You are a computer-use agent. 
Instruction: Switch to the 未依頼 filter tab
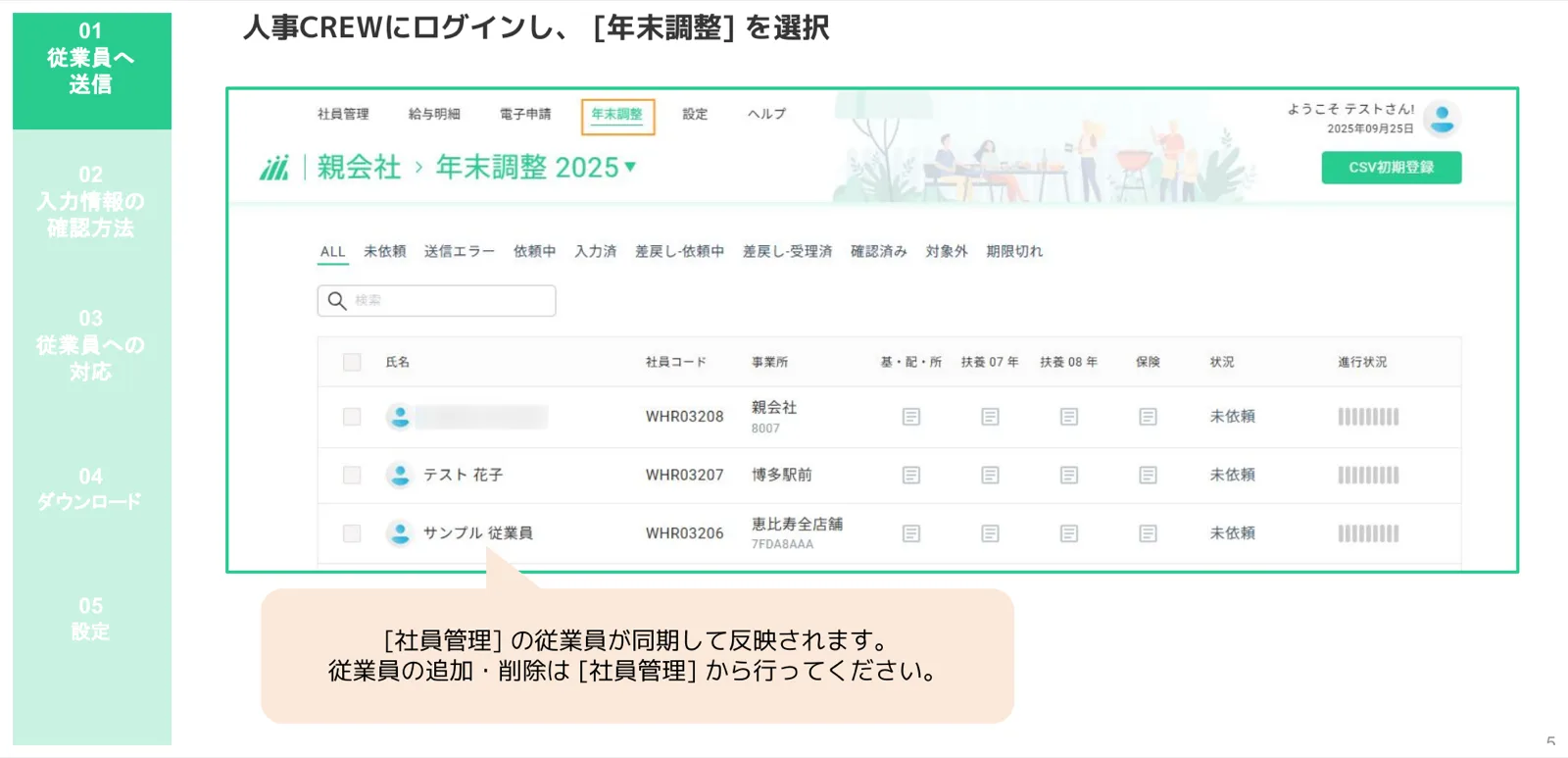pos(384,251)
